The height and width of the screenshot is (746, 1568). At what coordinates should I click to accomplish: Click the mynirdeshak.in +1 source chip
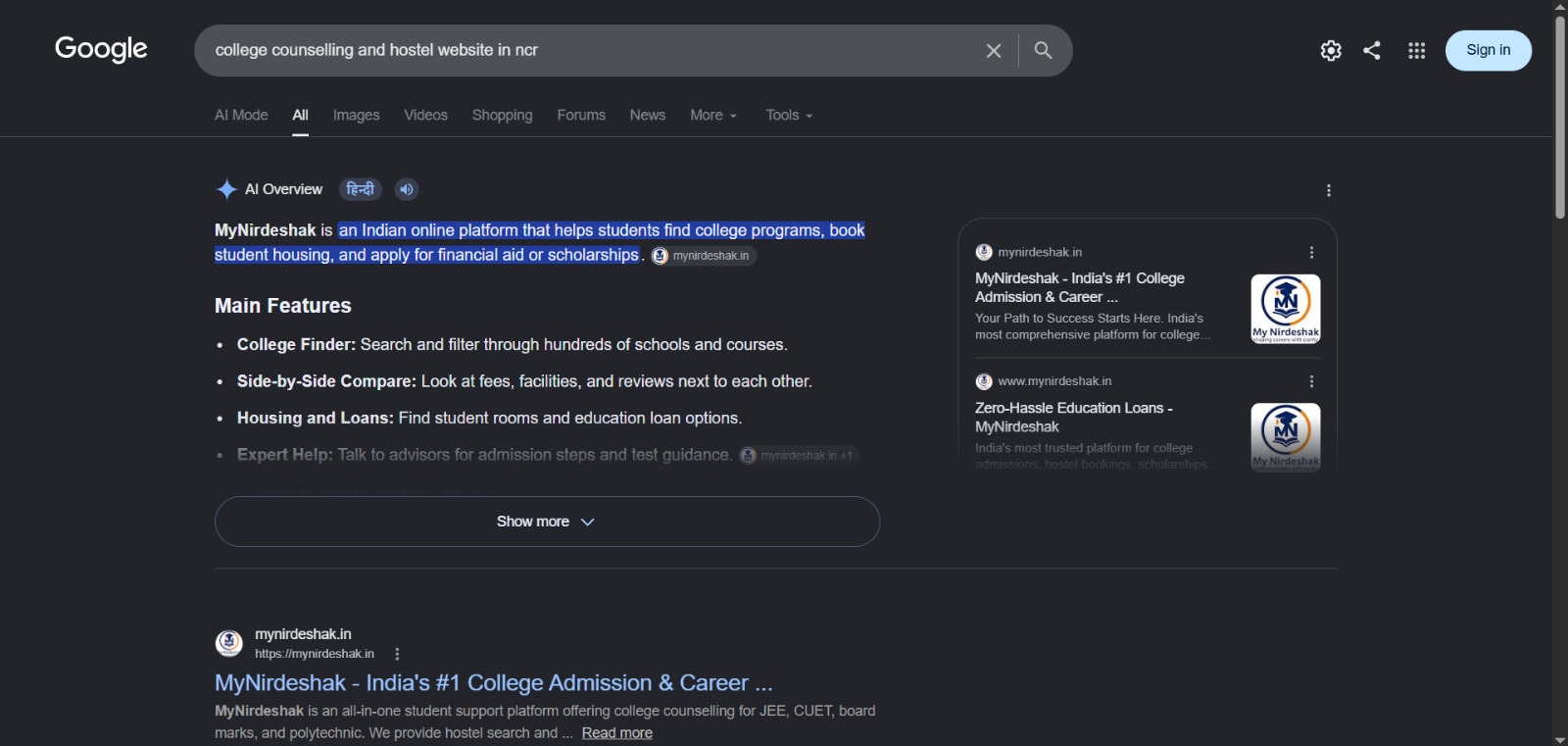point(800,456)
